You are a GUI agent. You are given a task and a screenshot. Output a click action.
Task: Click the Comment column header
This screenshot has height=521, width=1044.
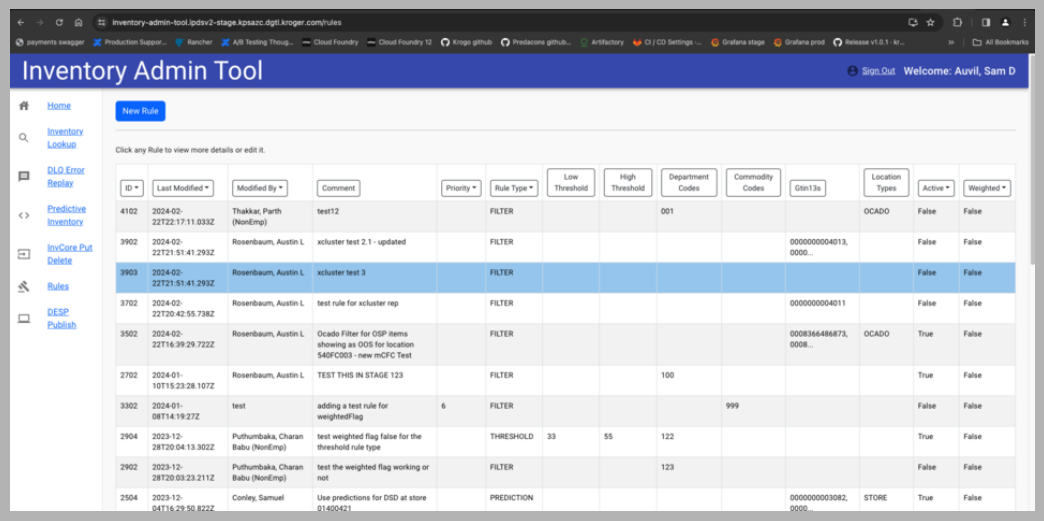tap(339, 189)
